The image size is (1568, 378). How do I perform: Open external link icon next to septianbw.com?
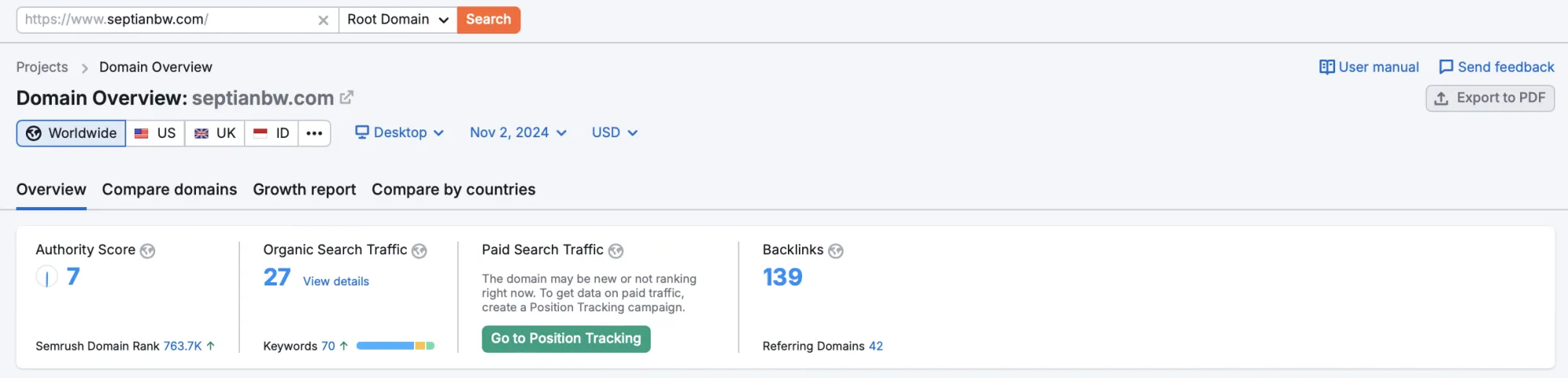coord(347,98)
